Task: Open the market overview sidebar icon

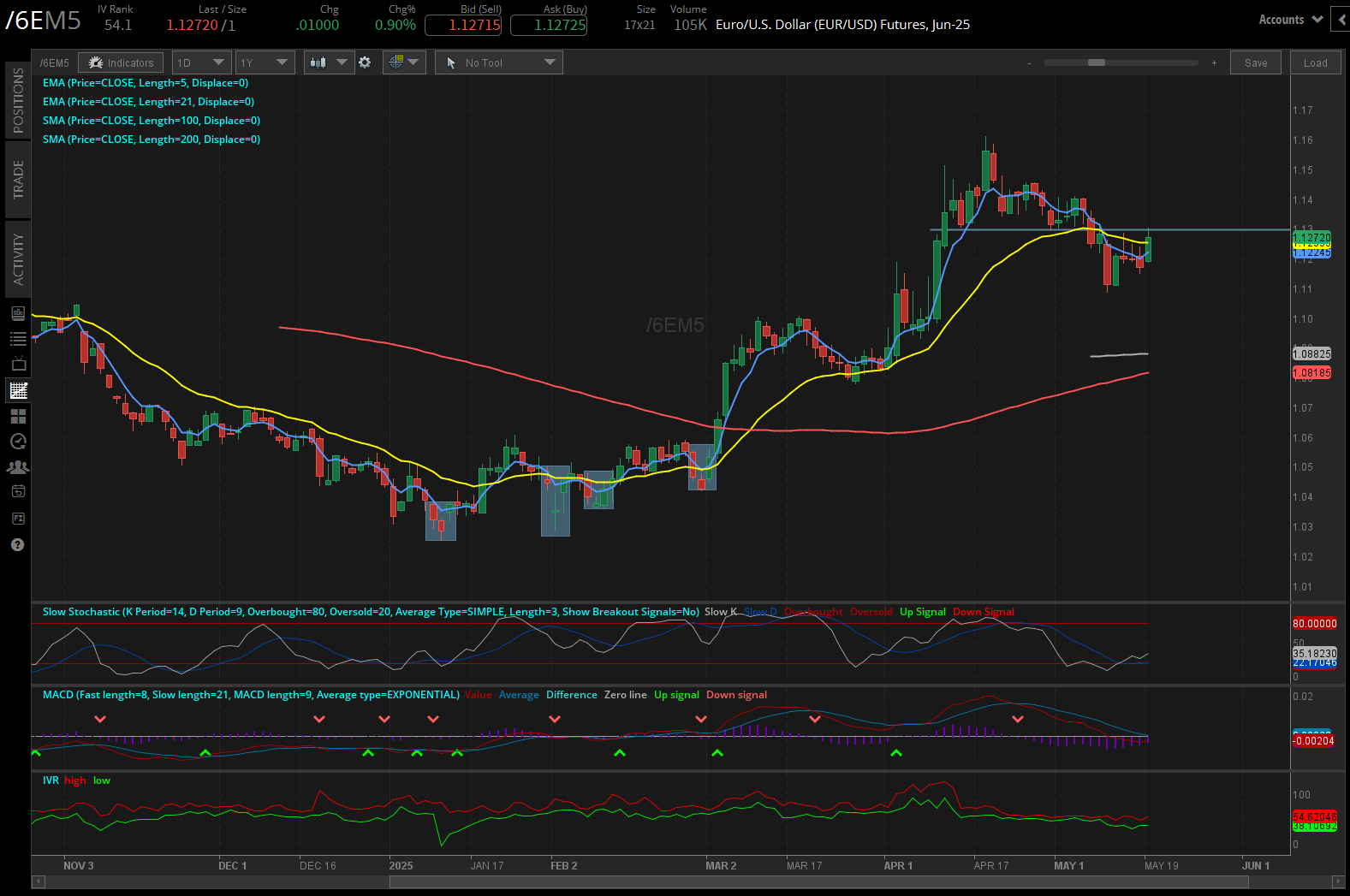Action: 18,313
